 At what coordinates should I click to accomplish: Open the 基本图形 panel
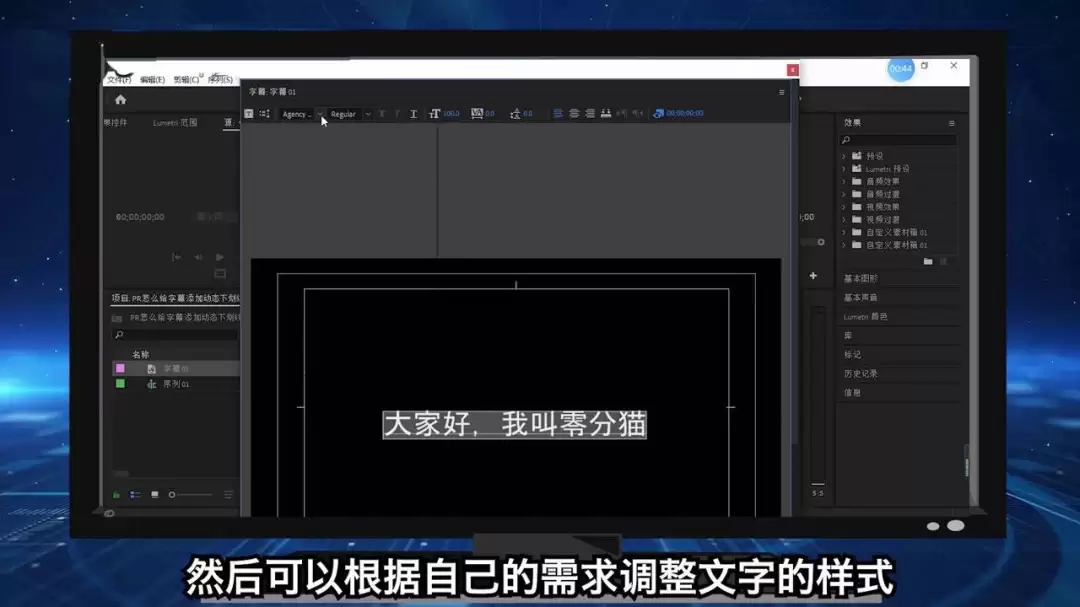(861, 277)
